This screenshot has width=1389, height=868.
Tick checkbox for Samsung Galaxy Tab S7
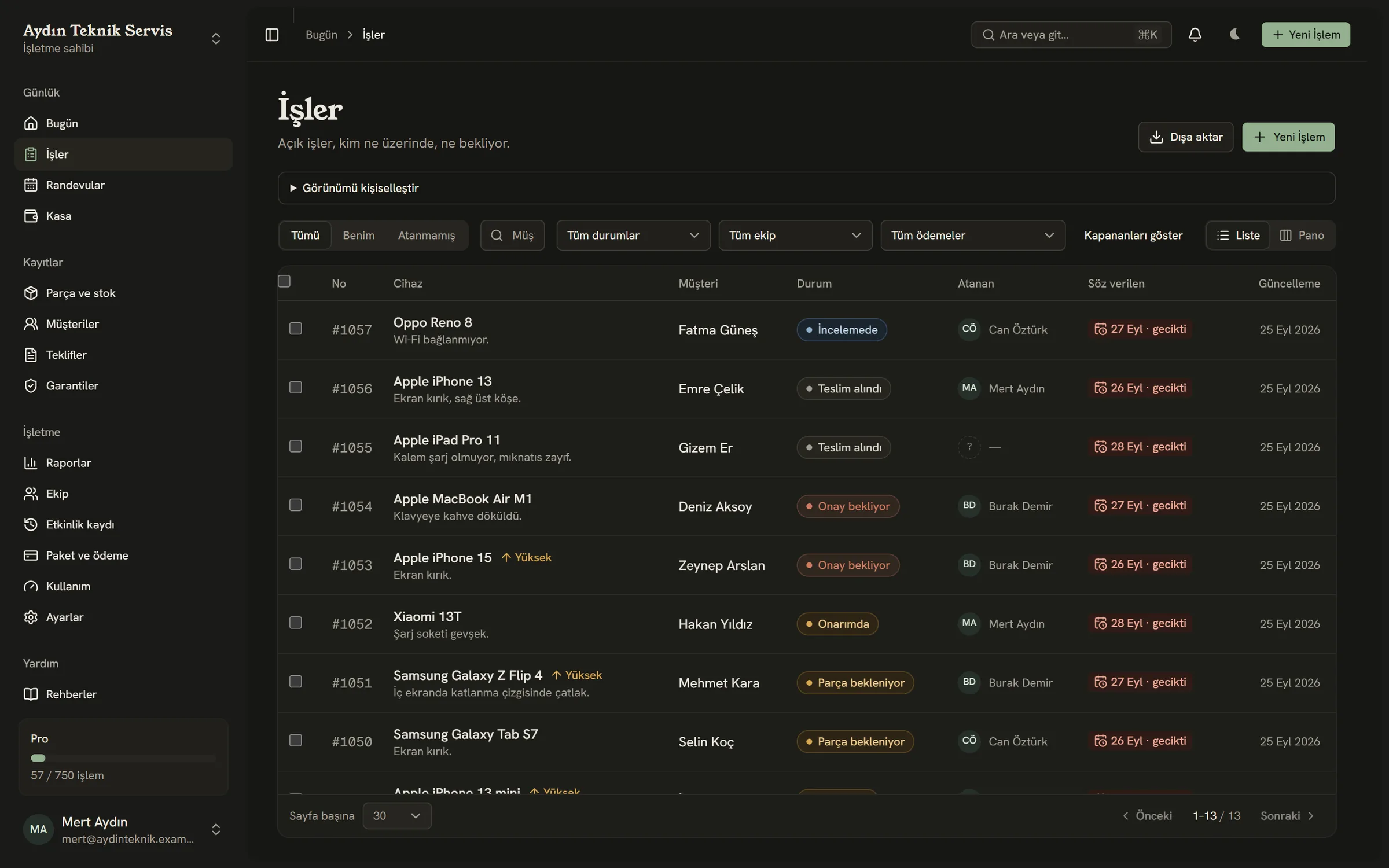click(x=296, y=740)
